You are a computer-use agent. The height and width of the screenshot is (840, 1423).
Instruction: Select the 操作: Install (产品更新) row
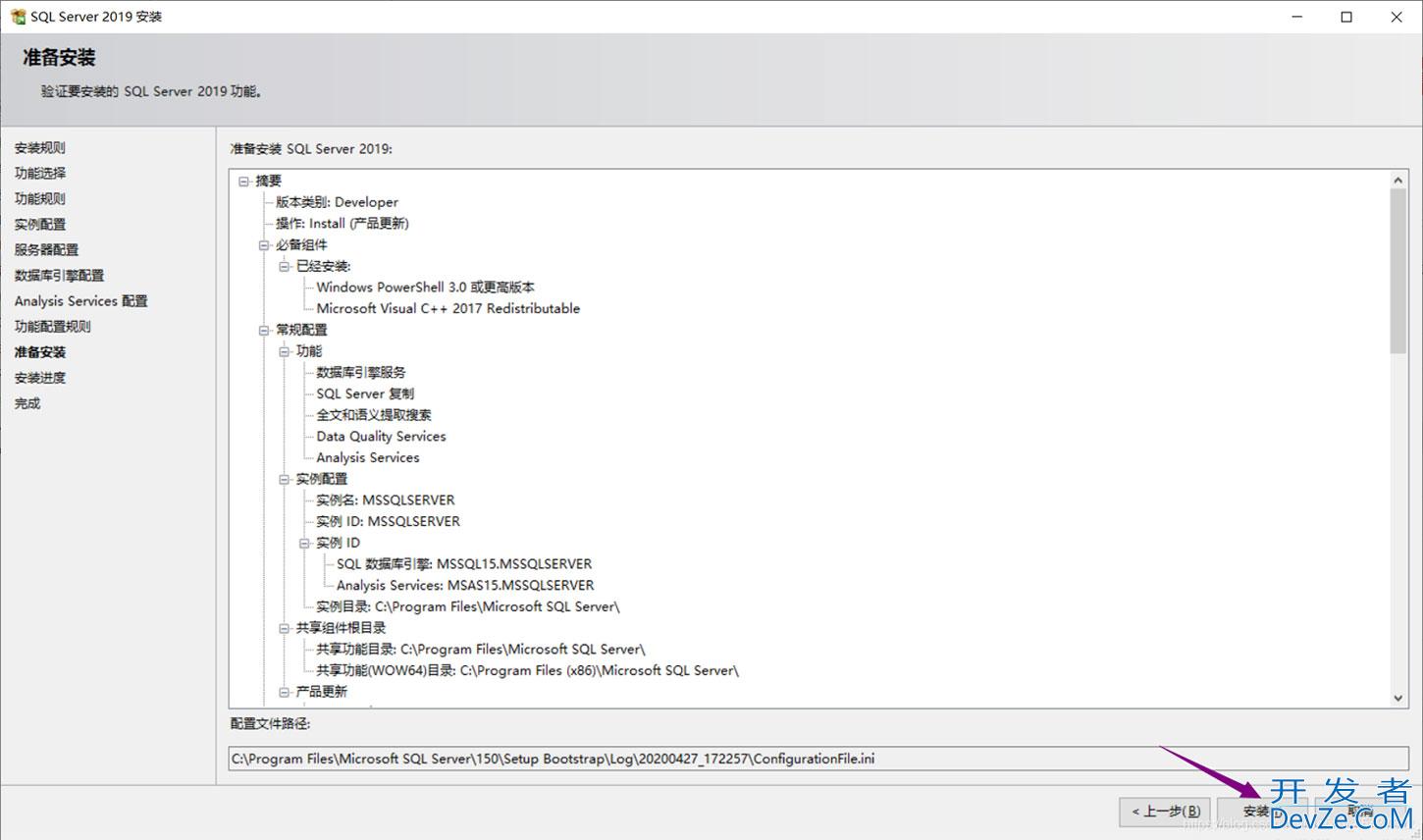342,224
